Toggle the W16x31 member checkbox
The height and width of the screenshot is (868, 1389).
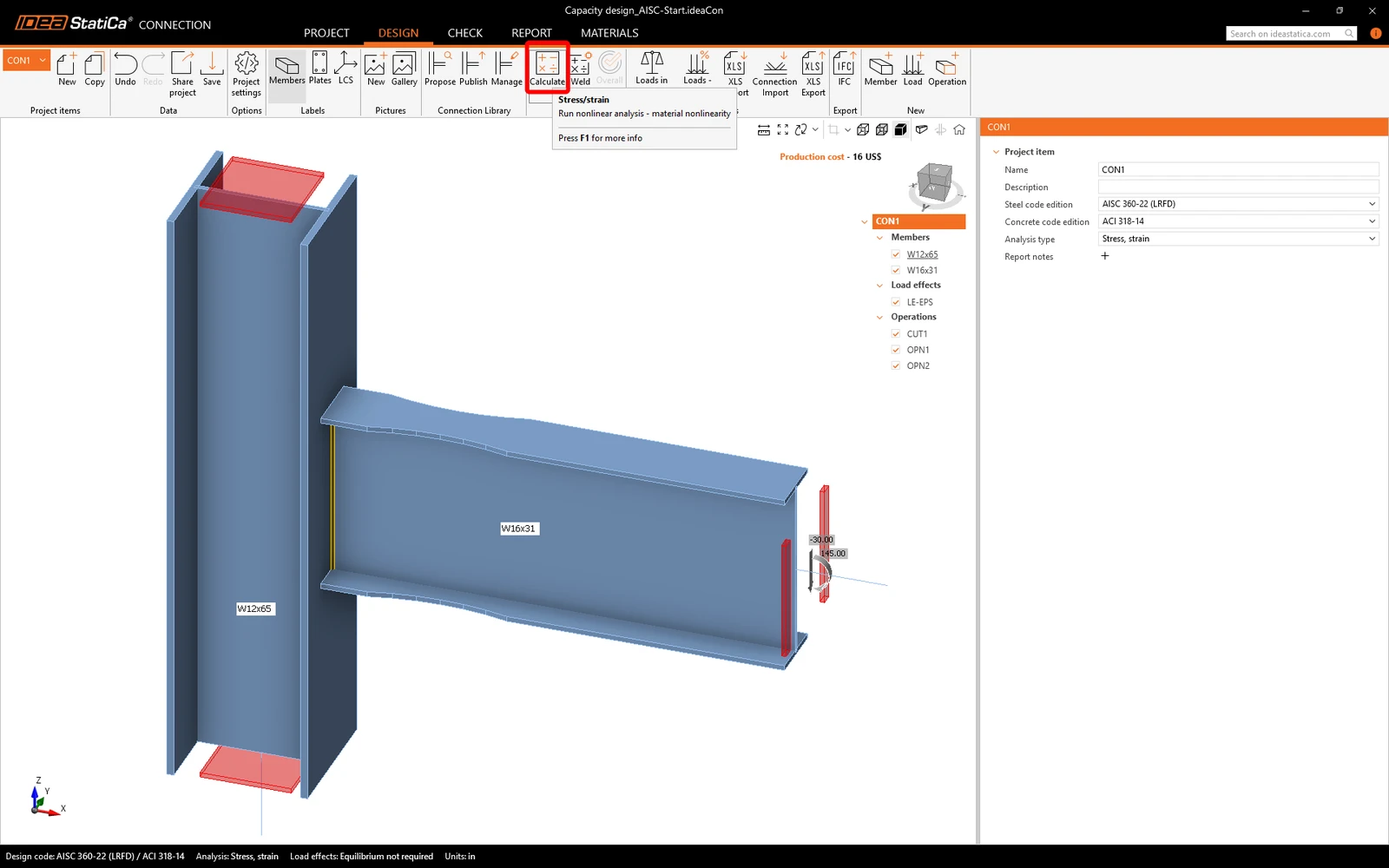[x=896, y=270]
